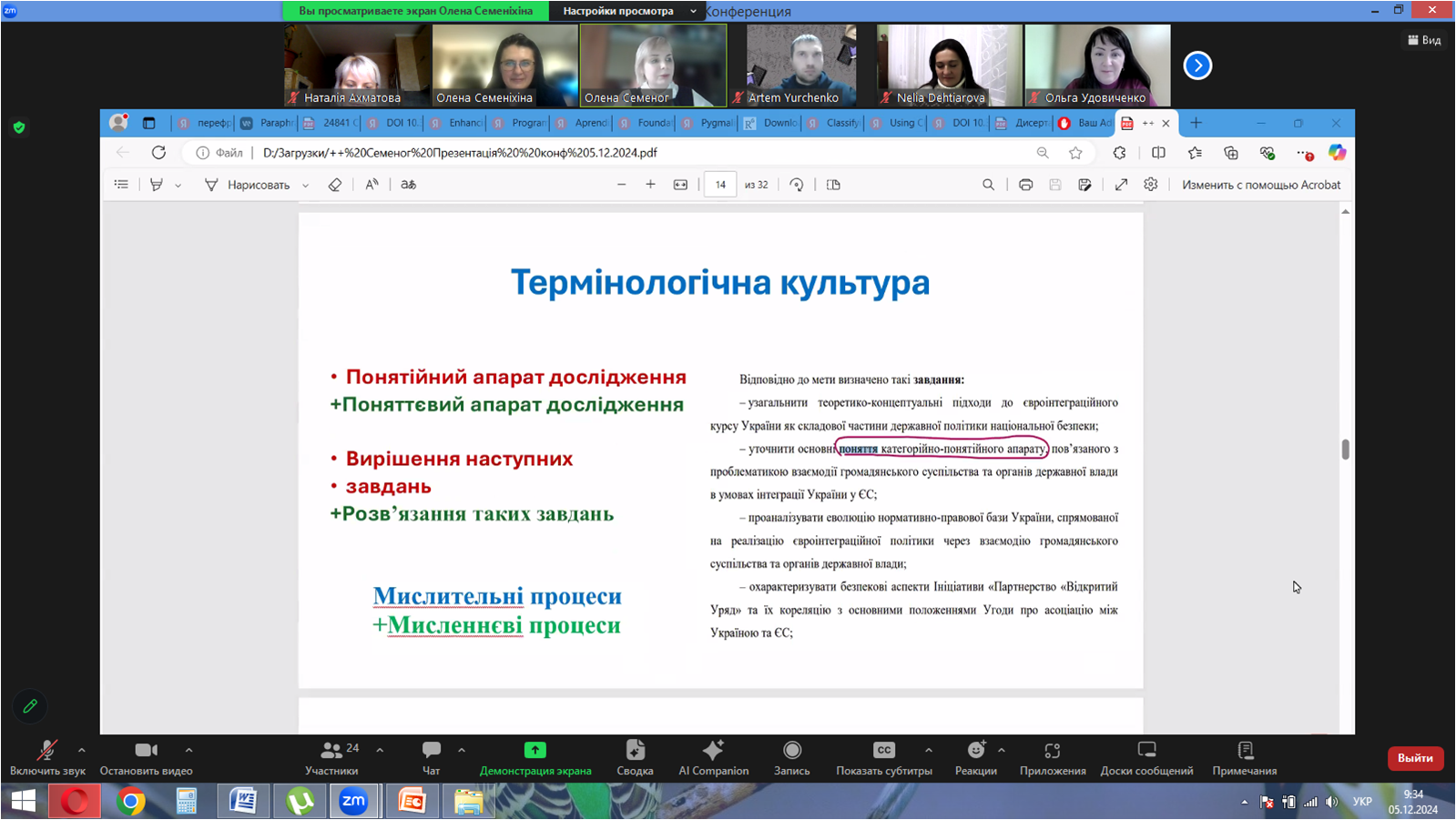Click Изменить с помощью Acrobat

1261,185
